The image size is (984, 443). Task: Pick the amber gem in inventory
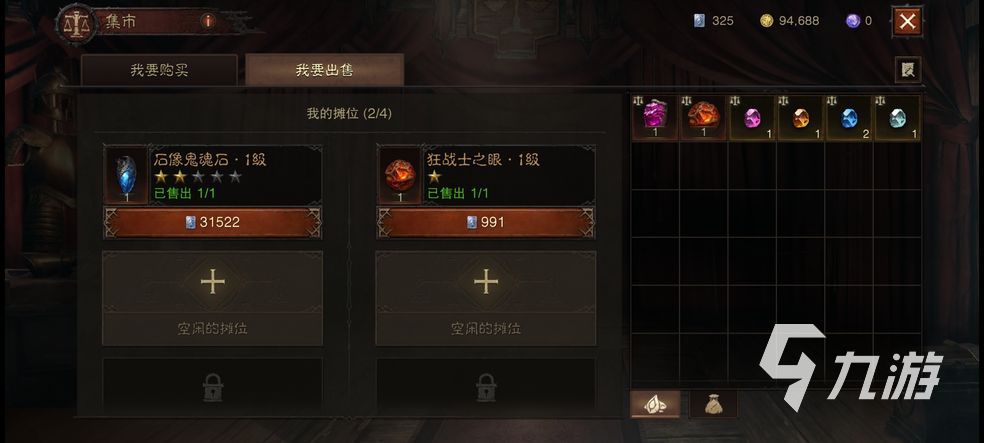(800, 117)
